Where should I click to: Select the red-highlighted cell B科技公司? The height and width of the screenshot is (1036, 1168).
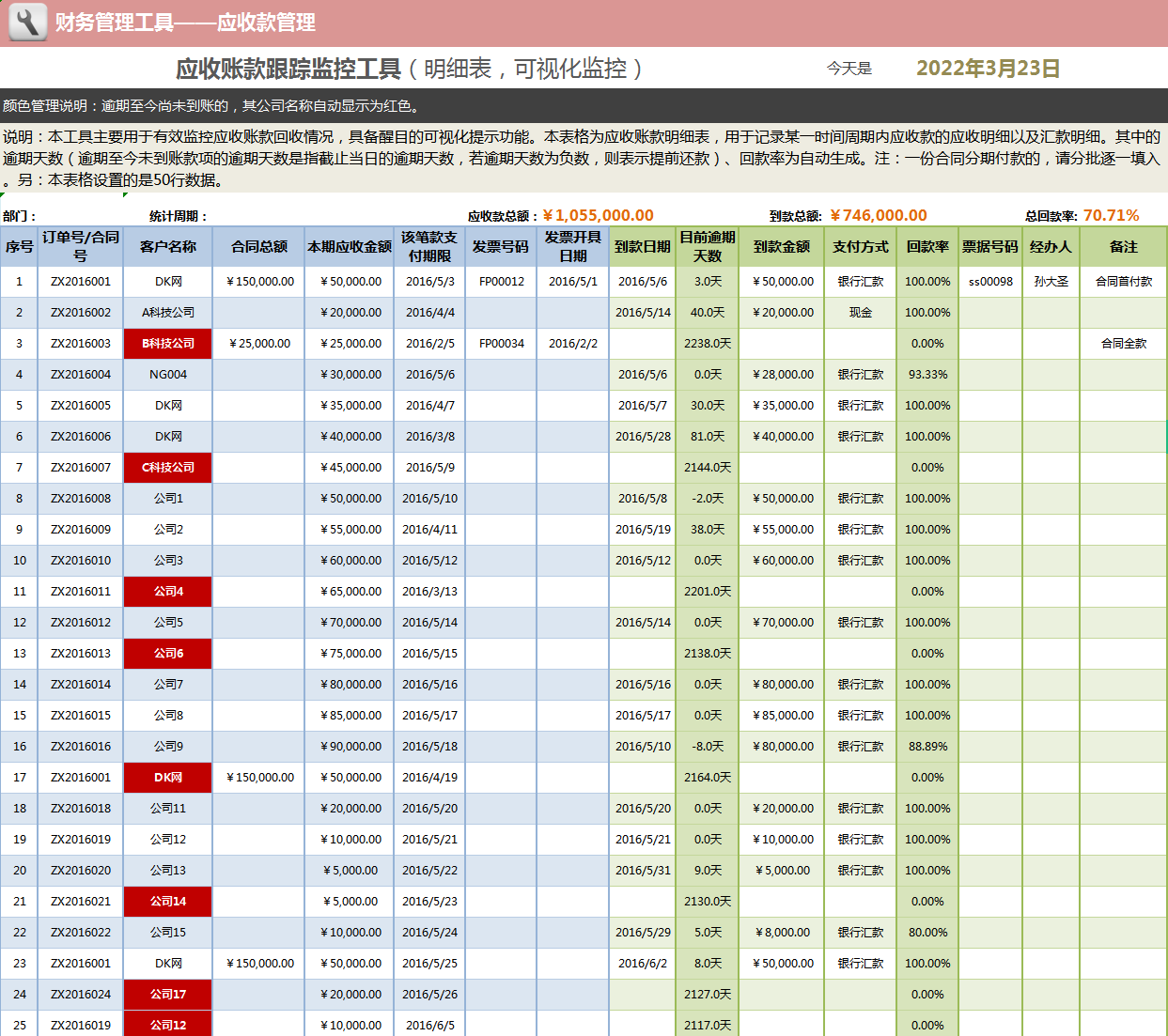pos(166,343)
